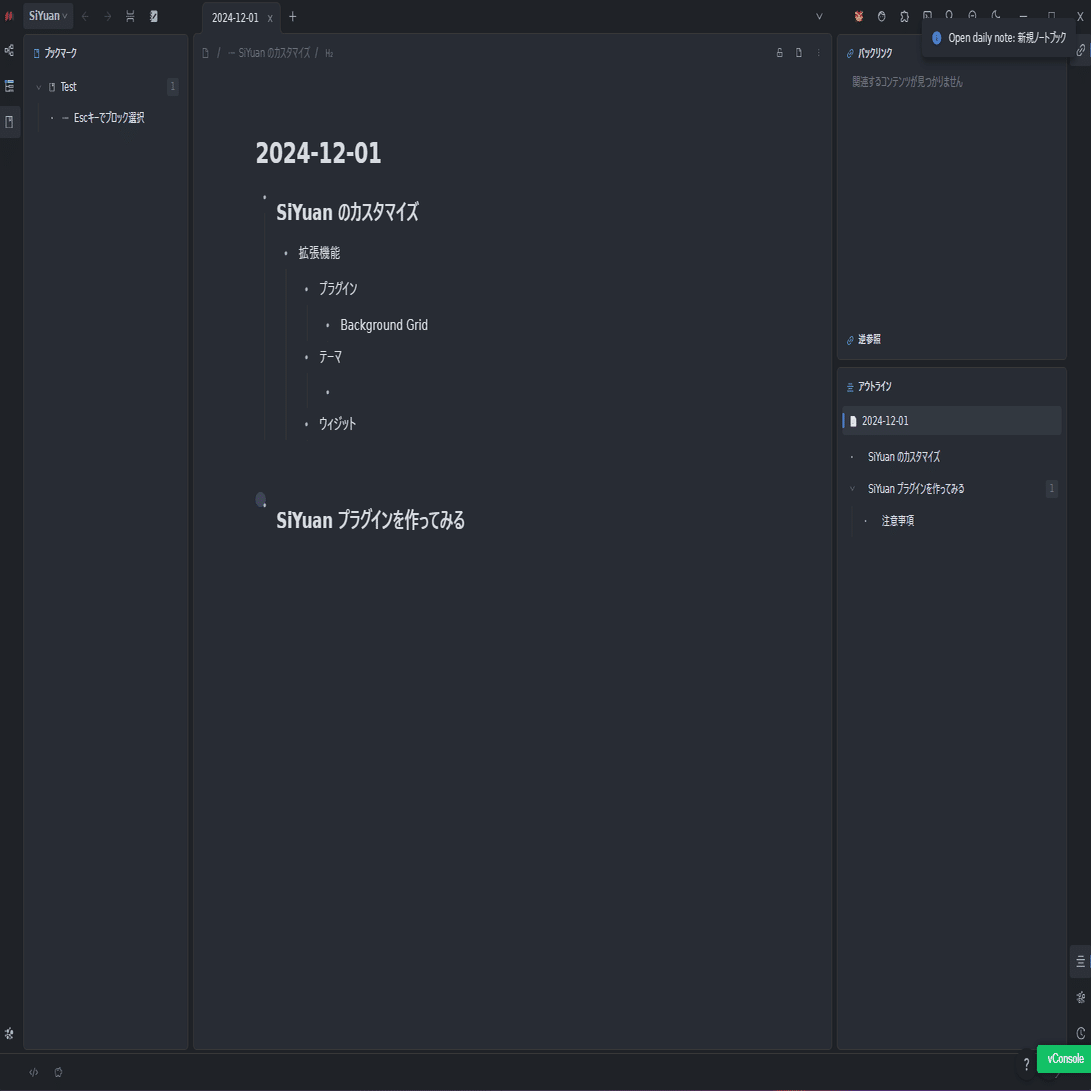Close the 2024-12-01 tab

(270, 18)
